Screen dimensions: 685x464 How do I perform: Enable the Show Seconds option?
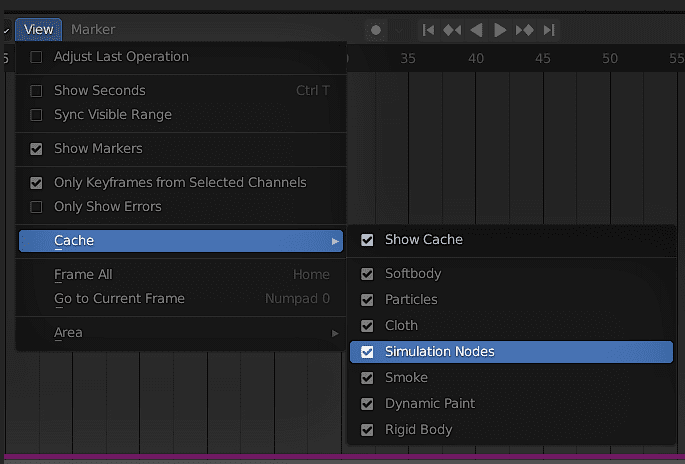tap(37, 91)
